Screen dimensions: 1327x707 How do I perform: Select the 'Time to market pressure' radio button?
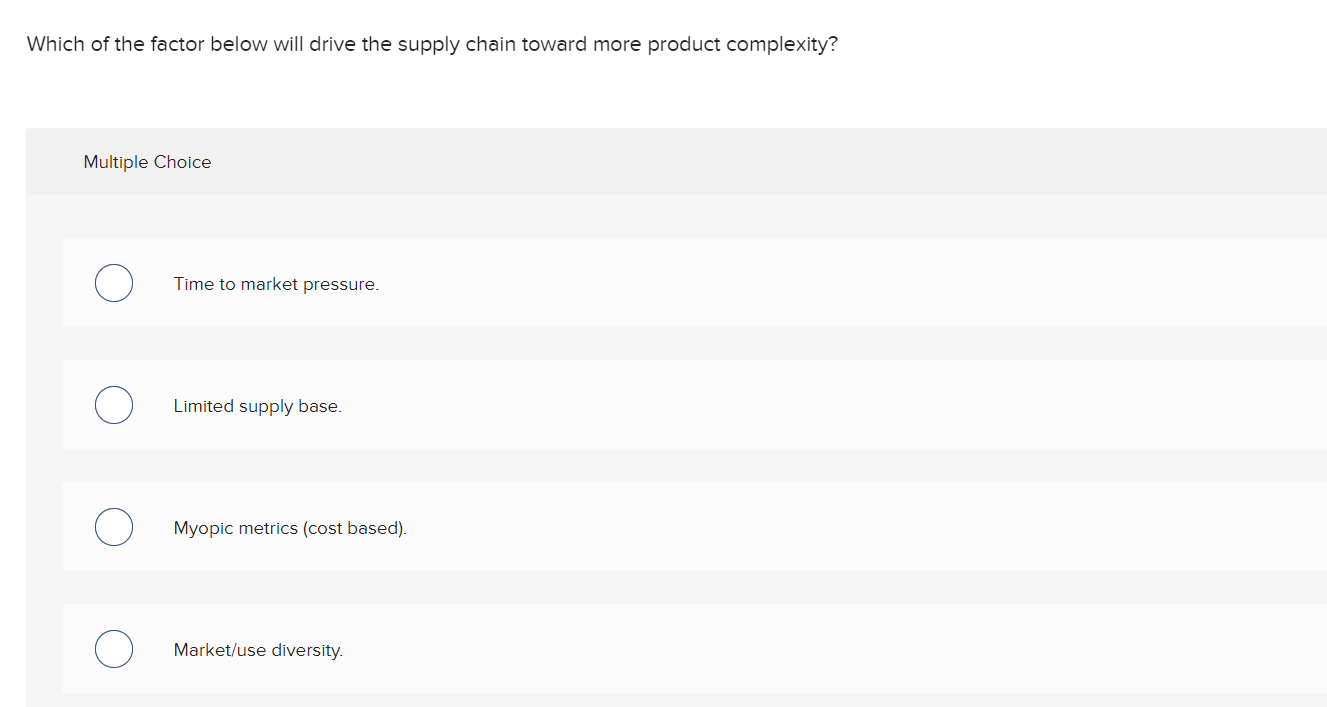(x=113, y=283)
